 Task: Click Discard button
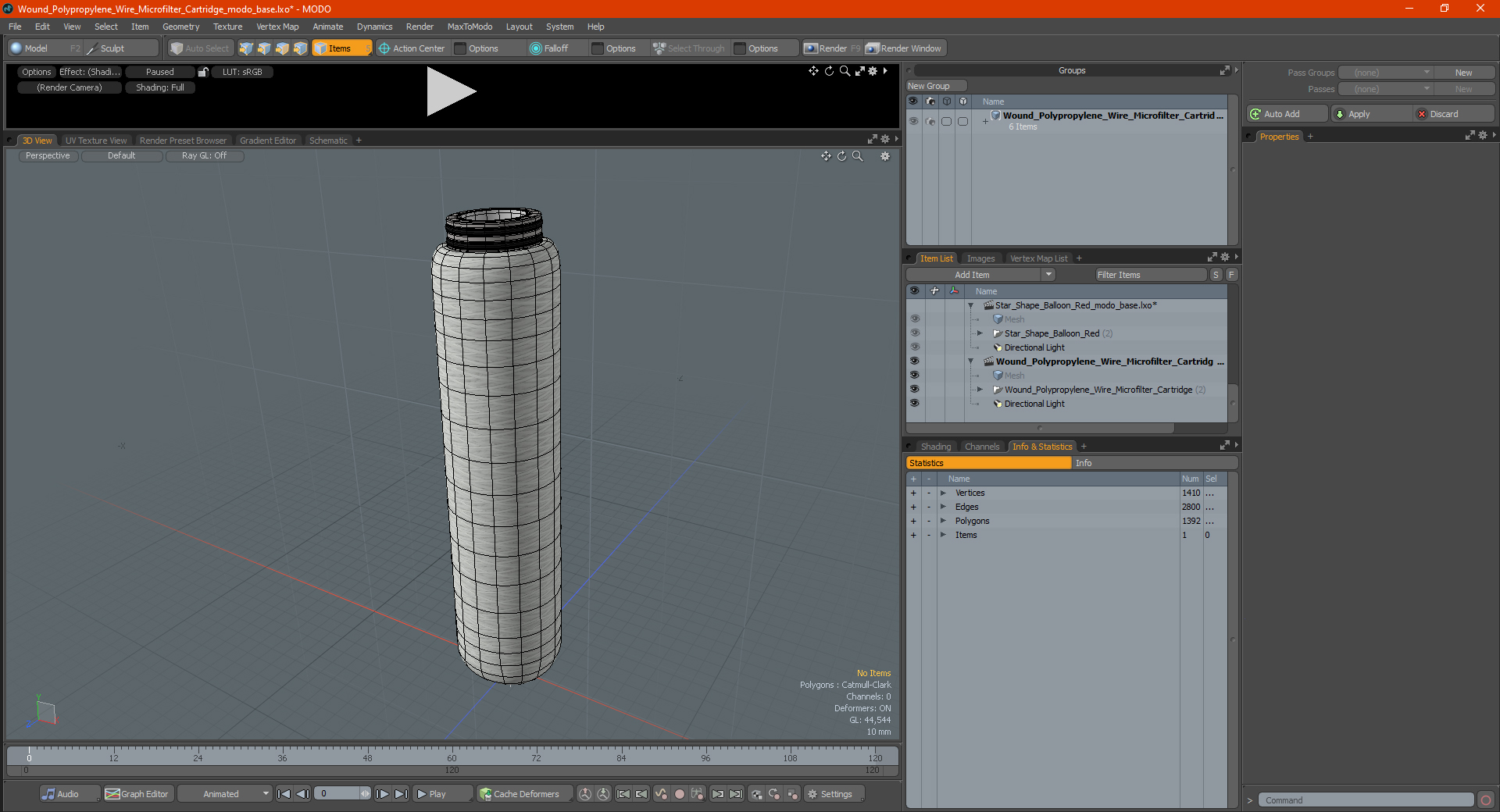1454,114
